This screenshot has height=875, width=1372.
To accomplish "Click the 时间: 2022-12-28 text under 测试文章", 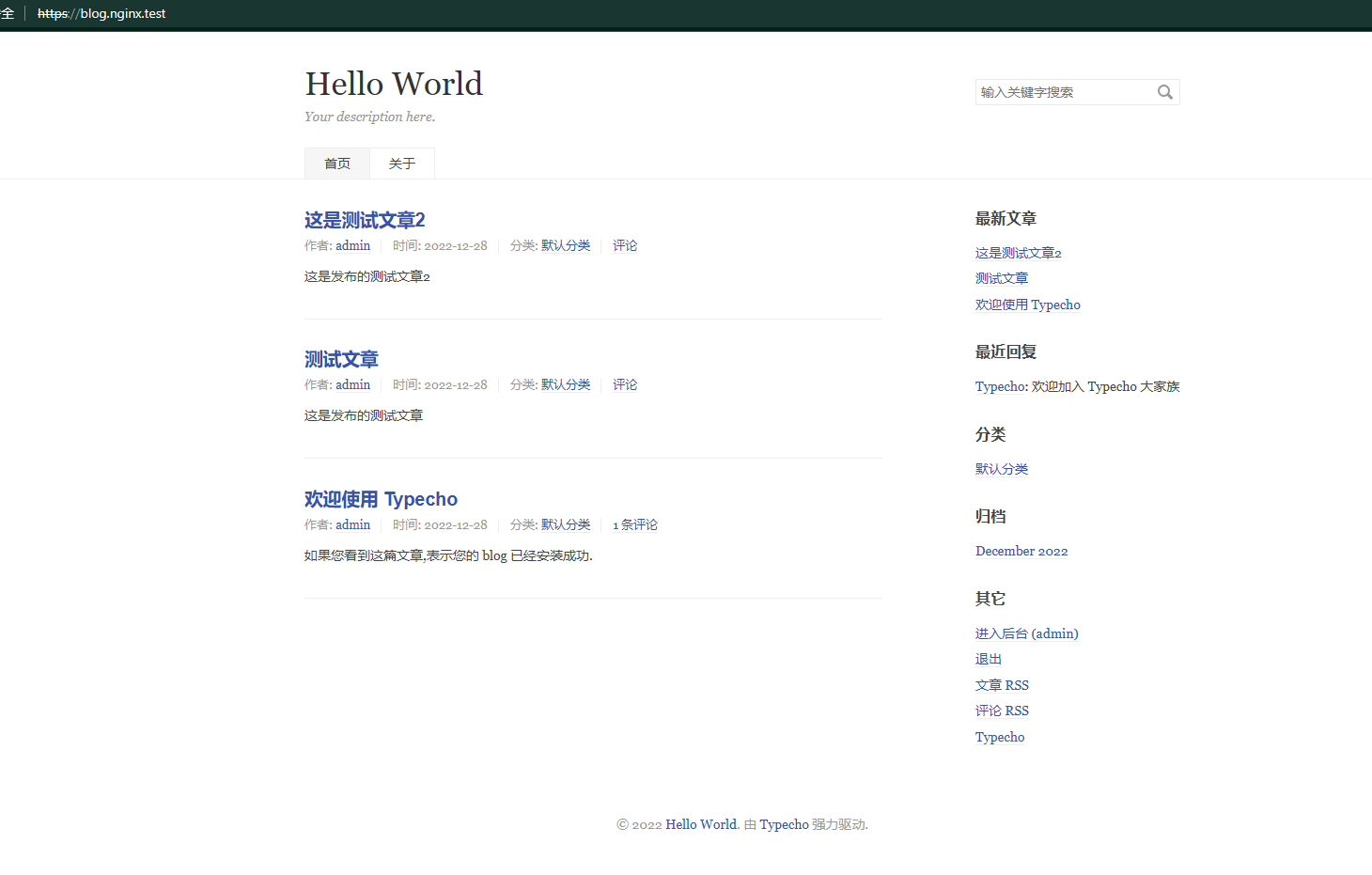I will [x=440, y=384].
